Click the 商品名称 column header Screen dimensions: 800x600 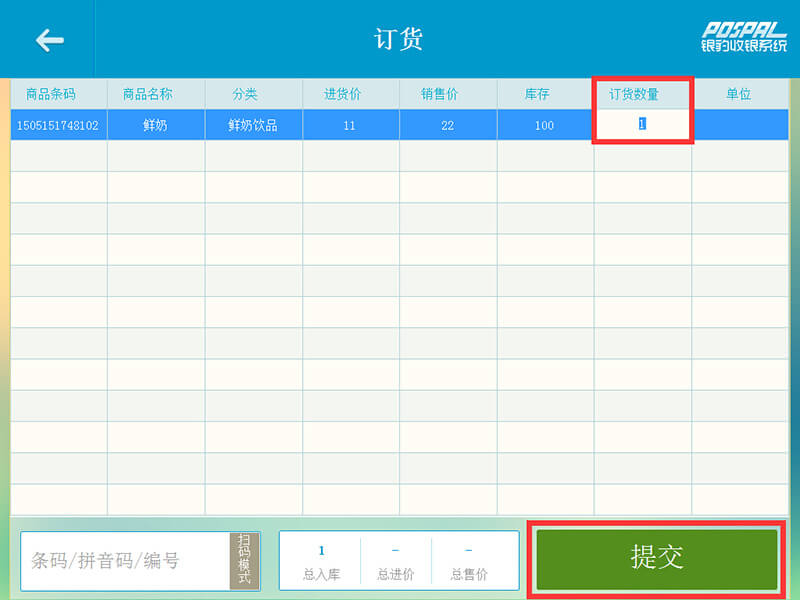point(155,94)
